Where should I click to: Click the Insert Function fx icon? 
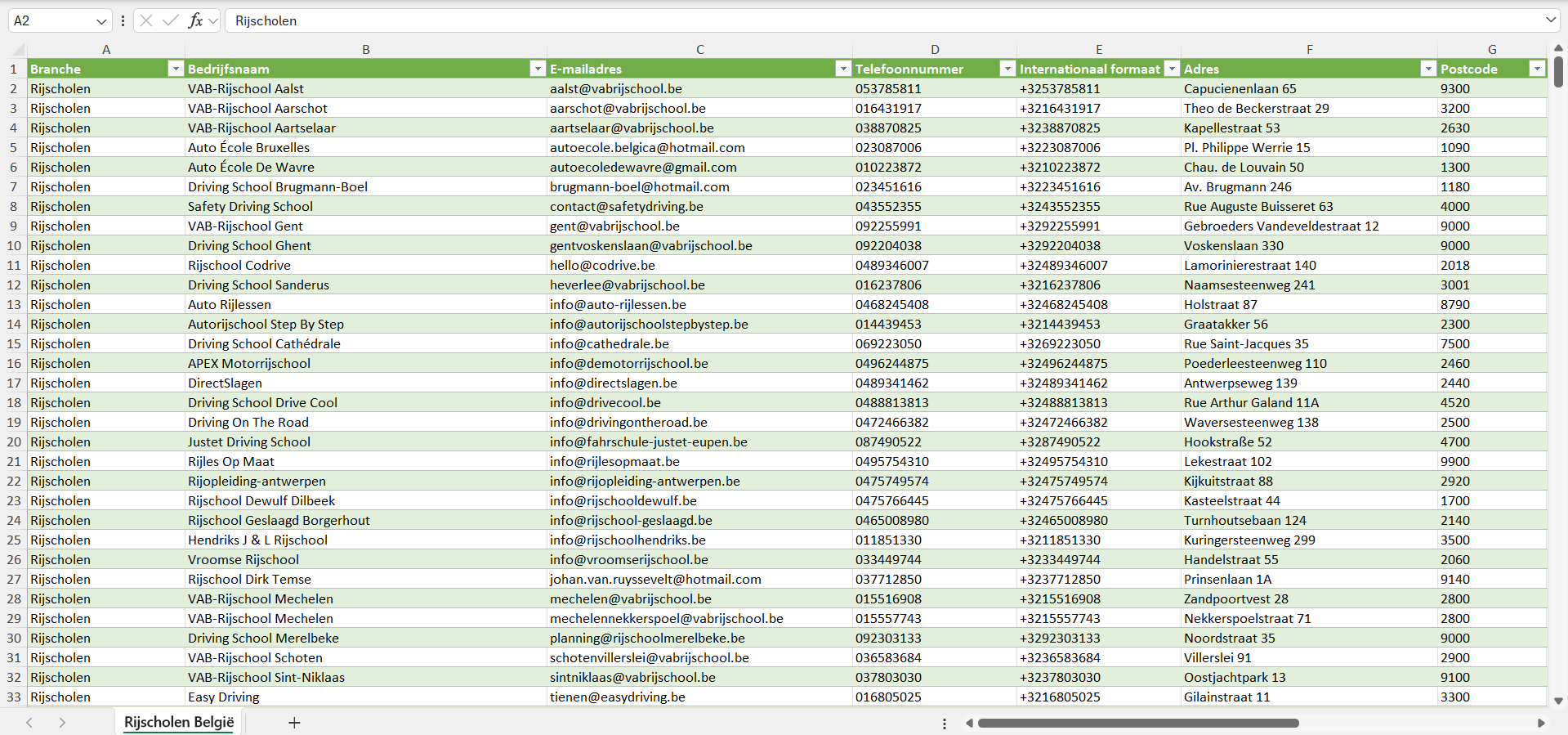[x=195, y=20]
